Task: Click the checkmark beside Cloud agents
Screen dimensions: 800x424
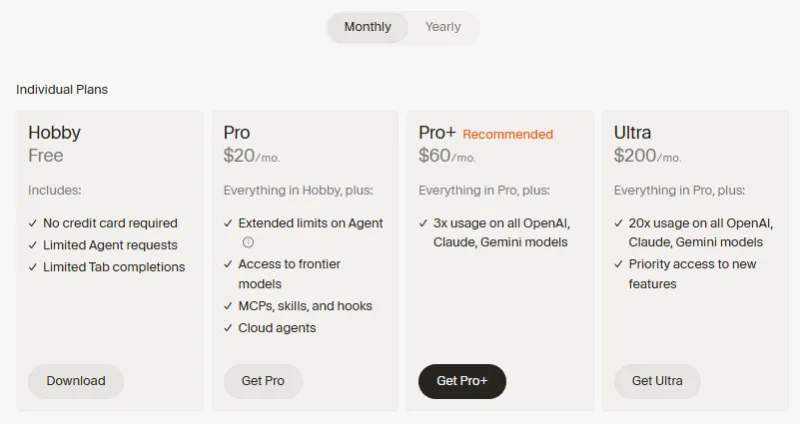Action: tap(228, 328)
